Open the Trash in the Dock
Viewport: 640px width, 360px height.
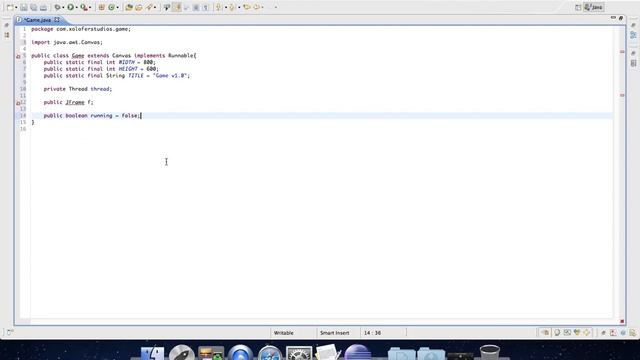pos(489,352)
